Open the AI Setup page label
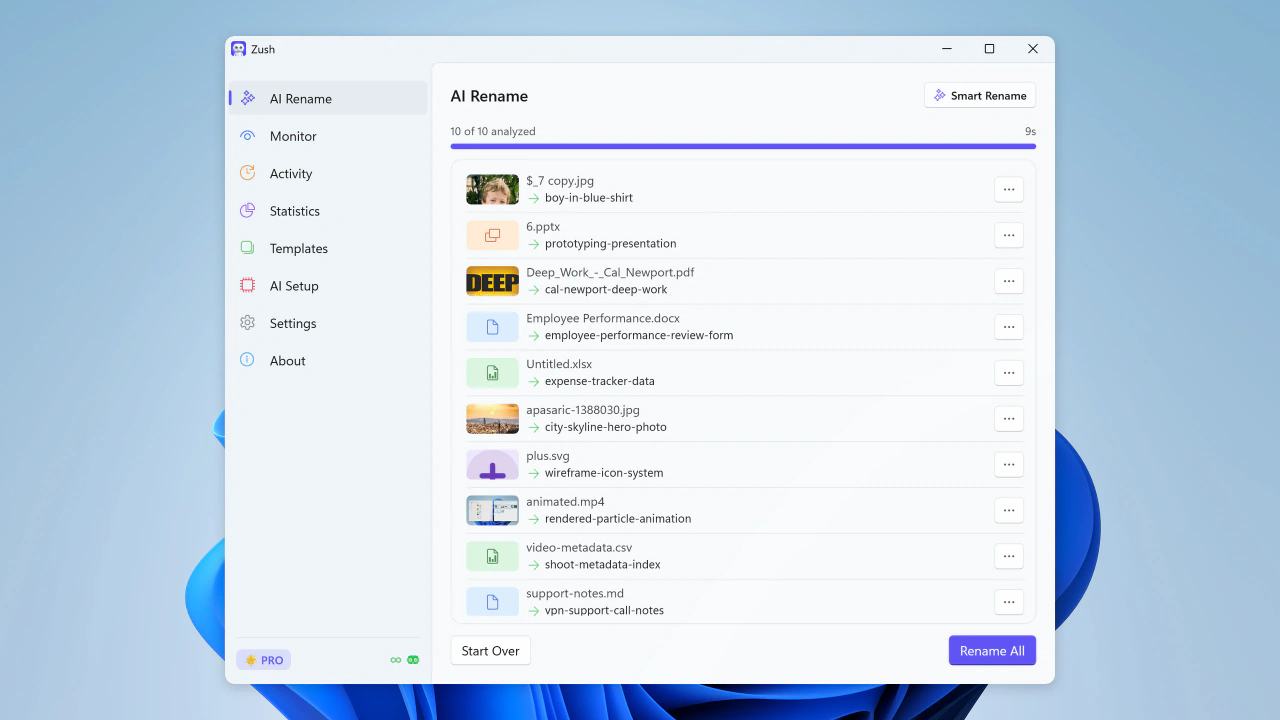Viewport: 1280px width, 720px height. click(x=294, y=286)
